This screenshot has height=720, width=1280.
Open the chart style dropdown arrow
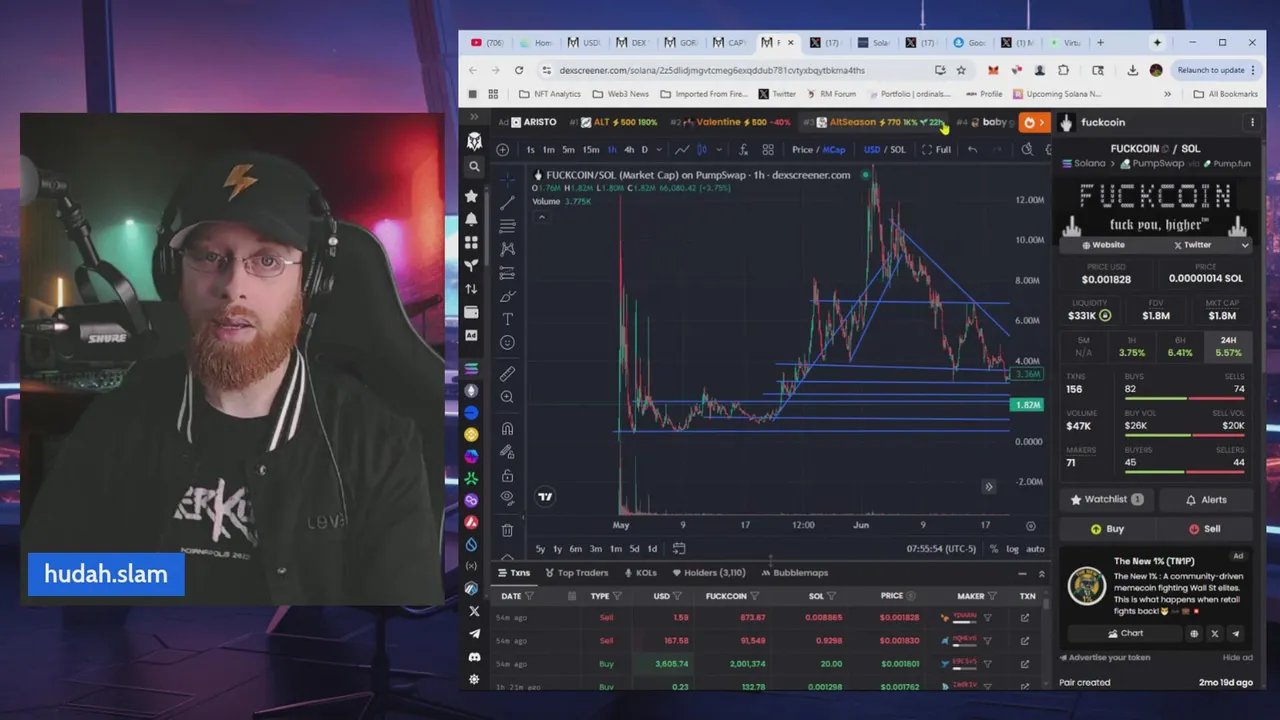pyautogui.click(x=717, y=150)
